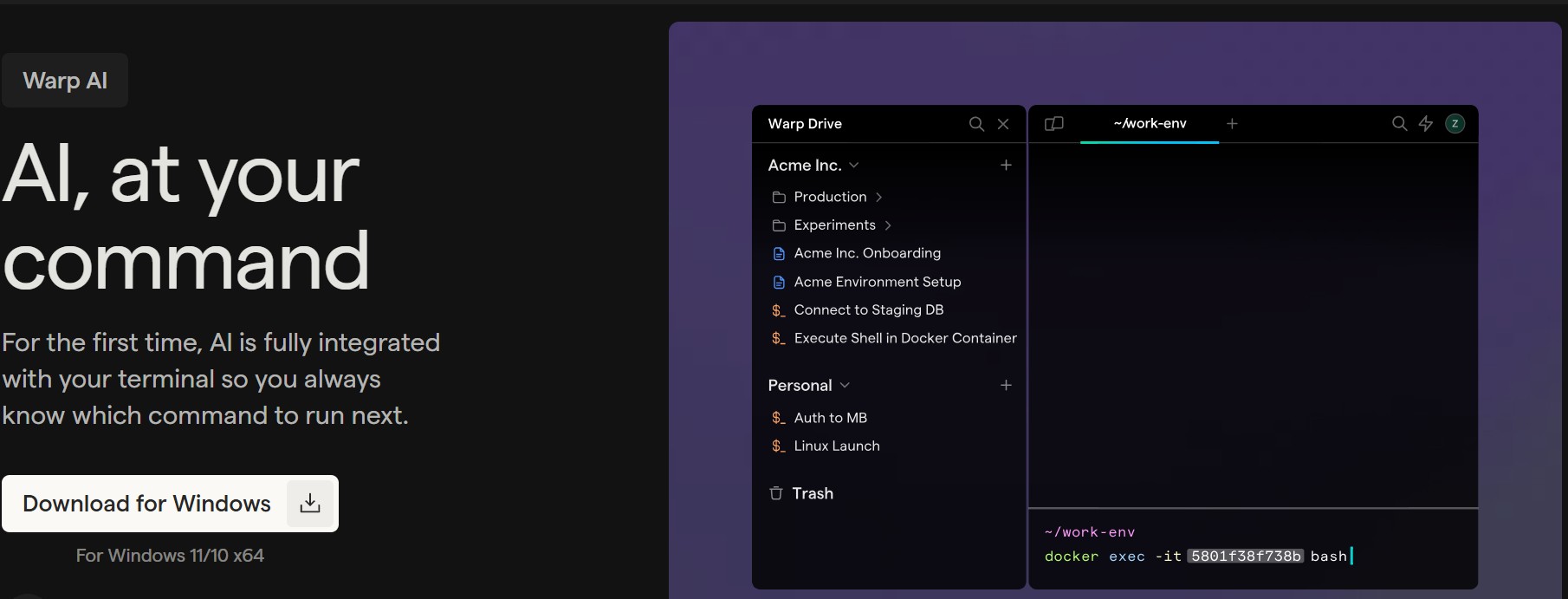This screenshot has width=1568, height=599.
Task: Click the AI, at your command headline
Action: (186, 218)
